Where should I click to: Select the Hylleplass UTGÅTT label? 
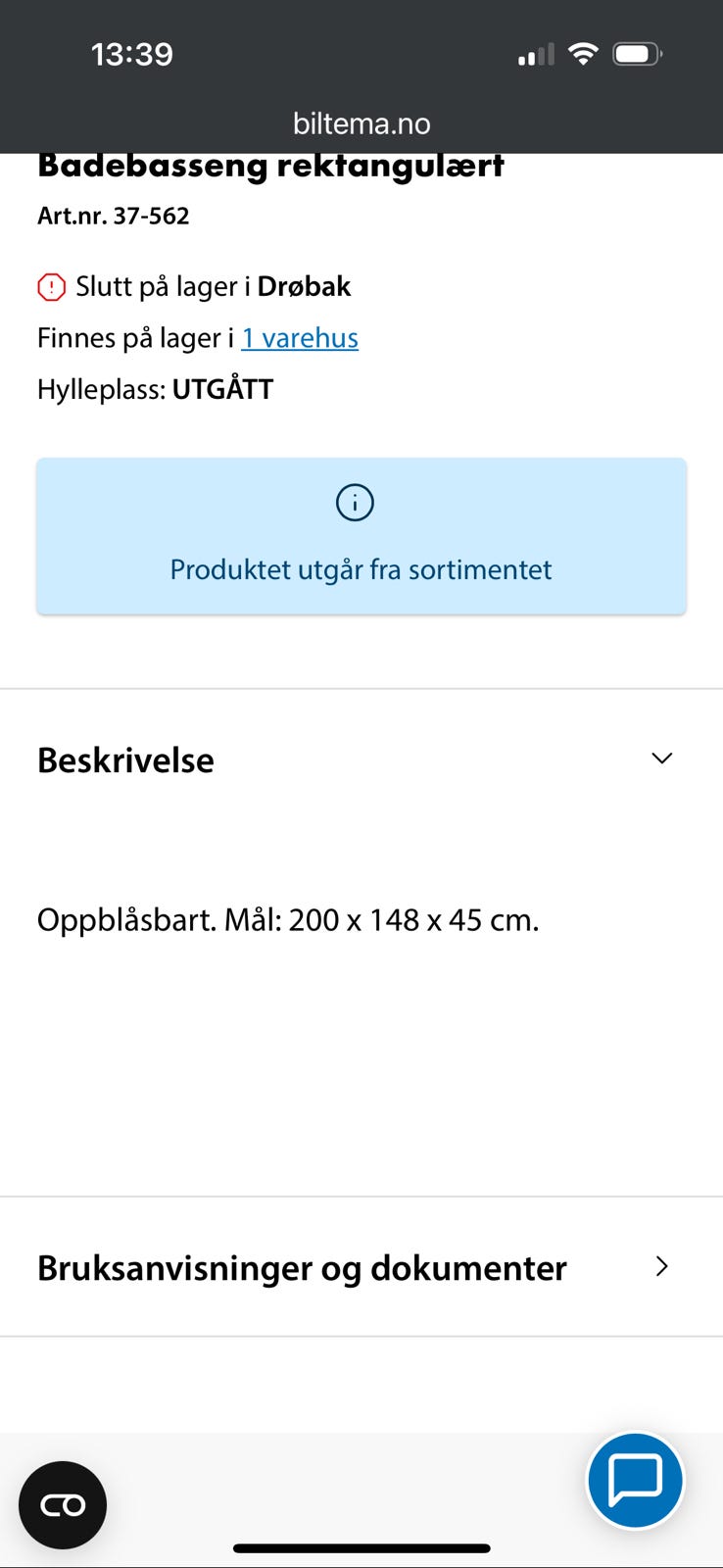(x=154, y=388)
